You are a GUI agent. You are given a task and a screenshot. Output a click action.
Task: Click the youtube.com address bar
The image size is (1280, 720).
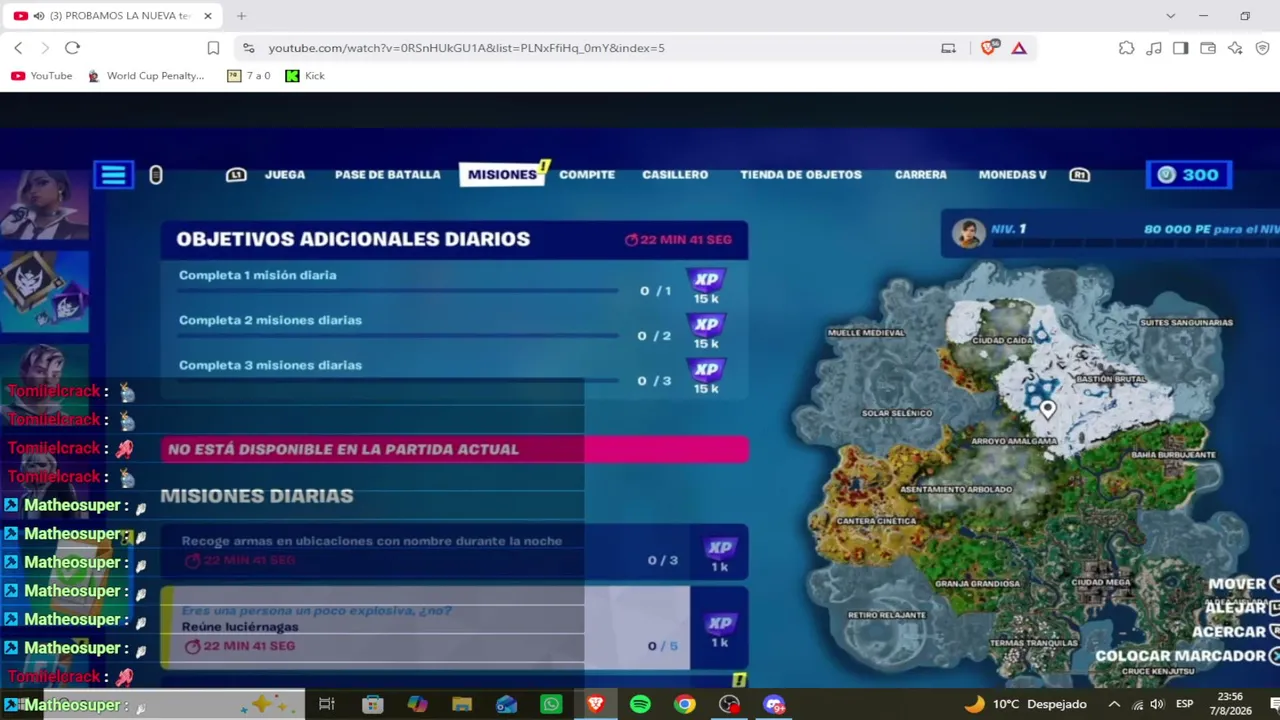466,48
